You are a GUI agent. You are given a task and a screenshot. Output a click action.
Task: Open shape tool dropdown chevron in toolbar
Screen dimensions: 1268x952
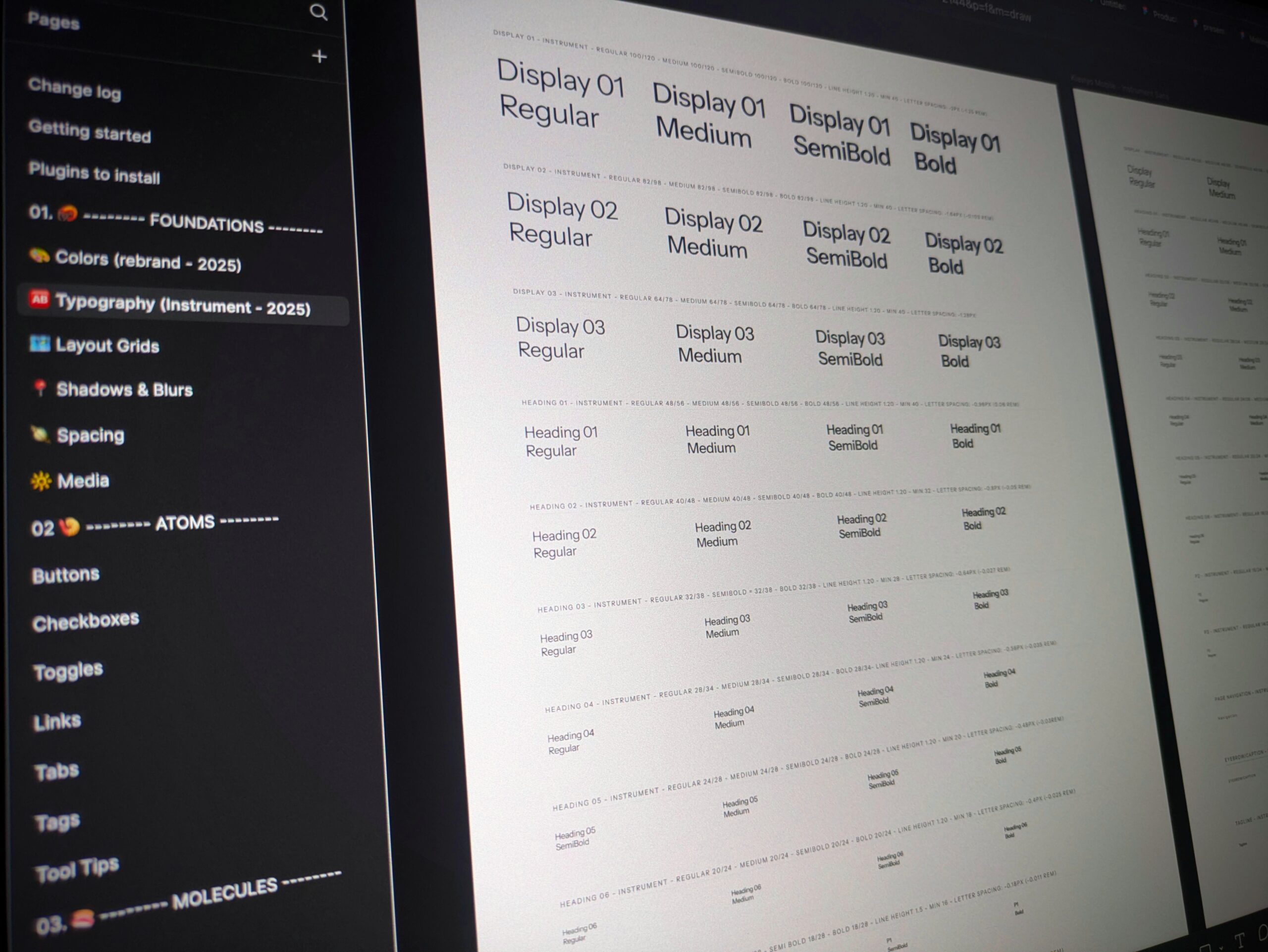click(x=1221, y=948)
